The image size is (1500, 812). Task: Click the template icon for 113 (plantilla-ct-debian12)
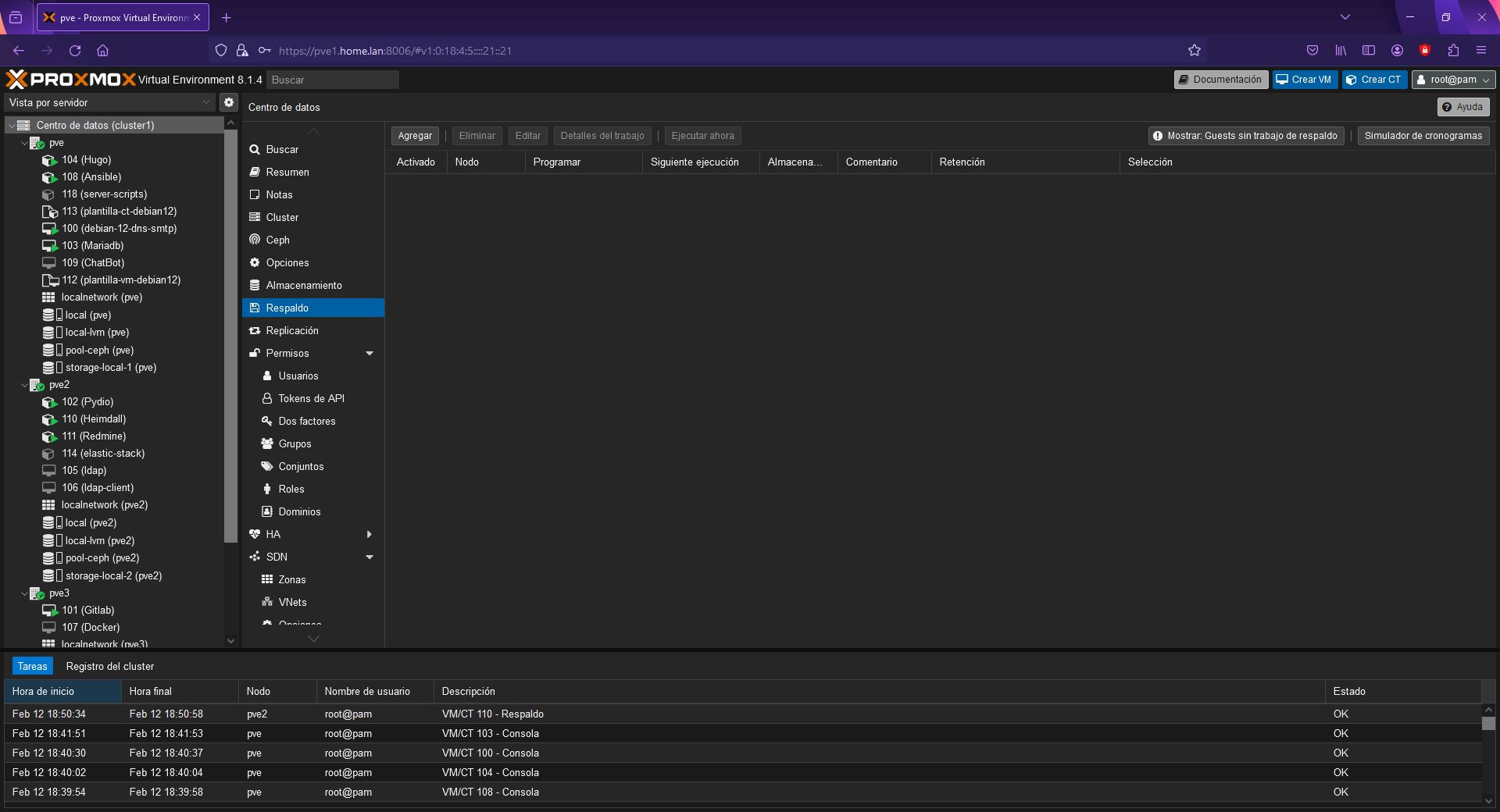coord(49,212)
